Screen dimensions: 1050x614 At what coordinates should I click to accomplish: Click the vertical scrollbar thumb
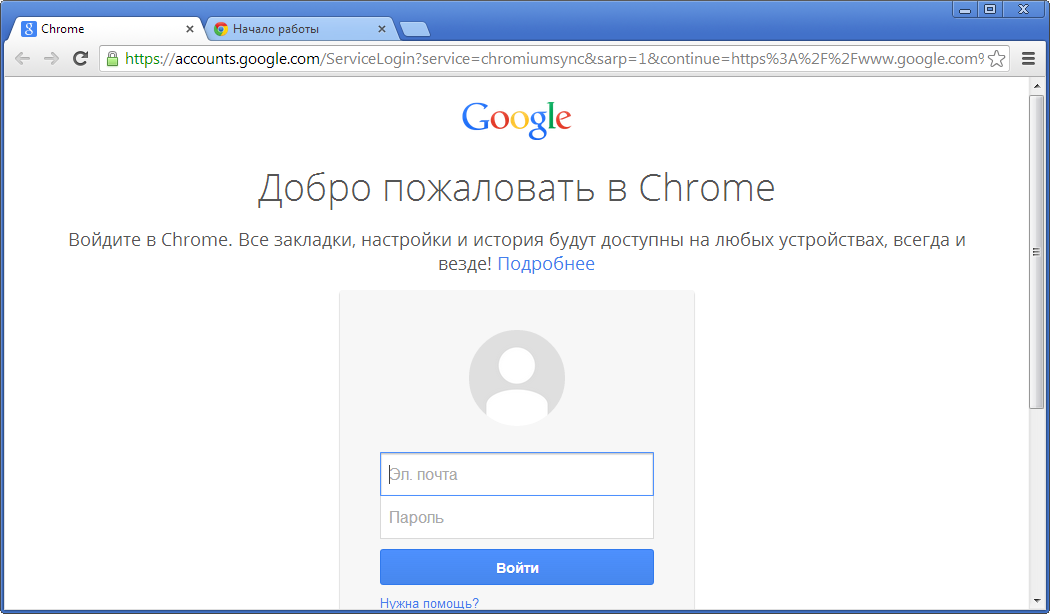(1036, 250)
